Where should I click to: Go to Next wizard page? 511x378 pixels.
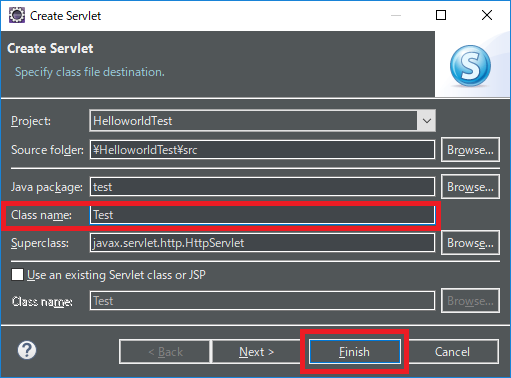256,352
